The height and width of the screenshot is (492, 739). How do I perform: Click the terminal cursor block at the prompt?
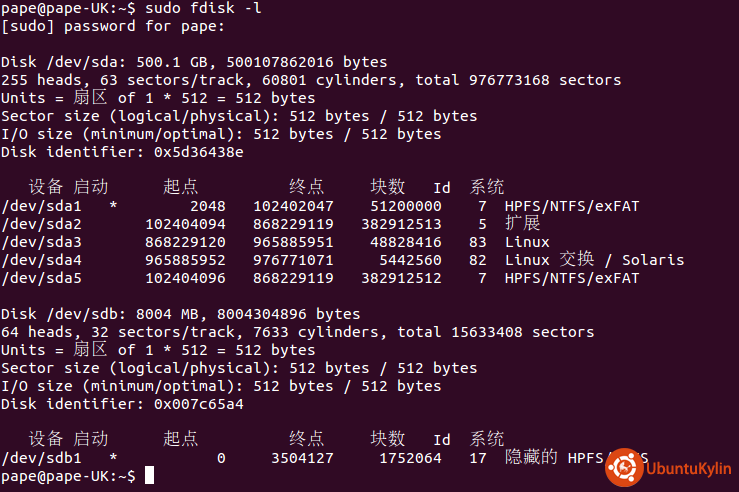tap(149, 476)
